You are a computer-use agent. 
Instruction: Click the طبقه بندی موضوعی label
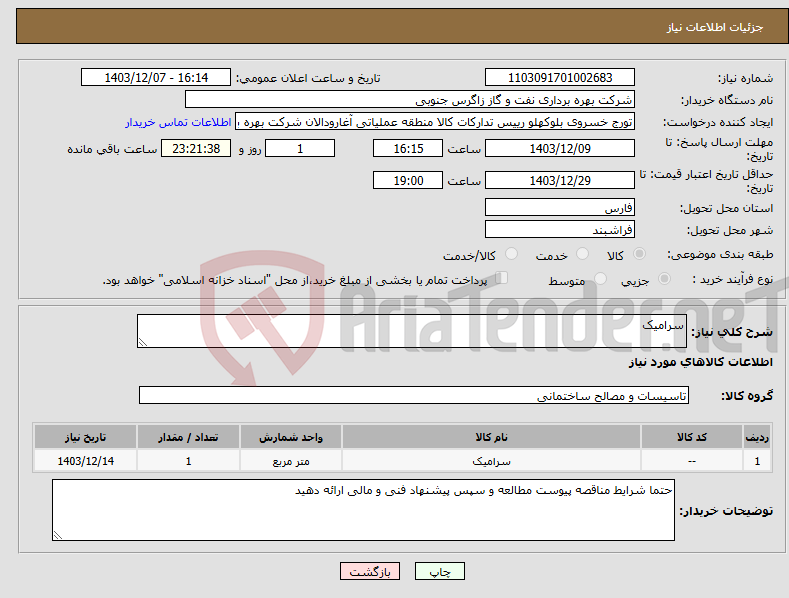coord(720,254)
